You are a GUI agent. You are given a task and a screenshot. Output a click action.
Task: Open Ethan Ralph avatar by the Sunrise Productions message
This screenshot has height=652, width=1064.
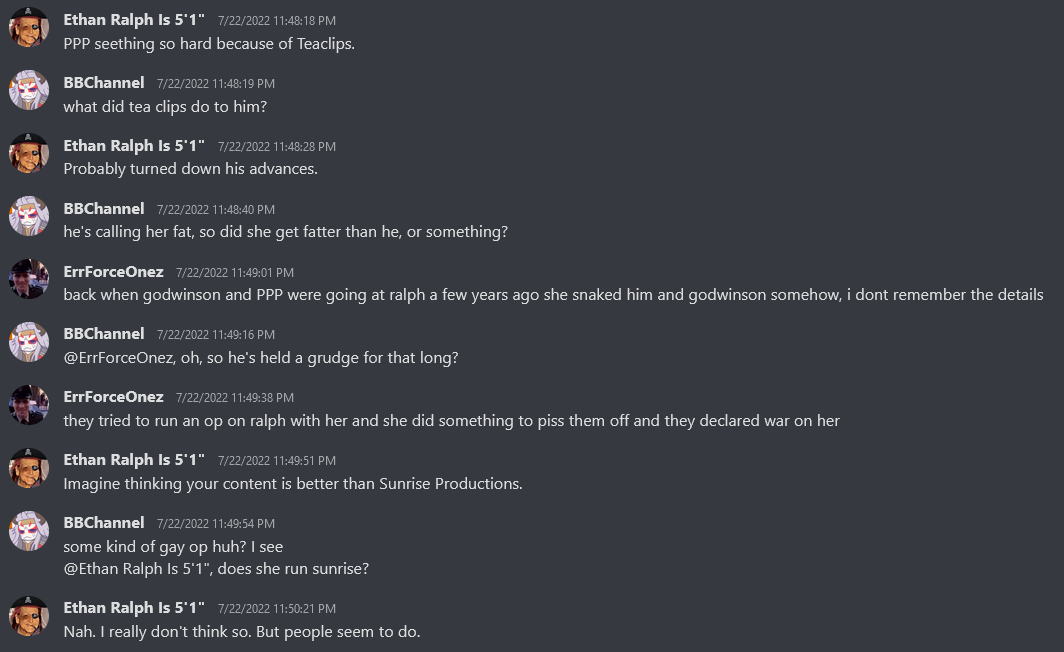(29, 468)
